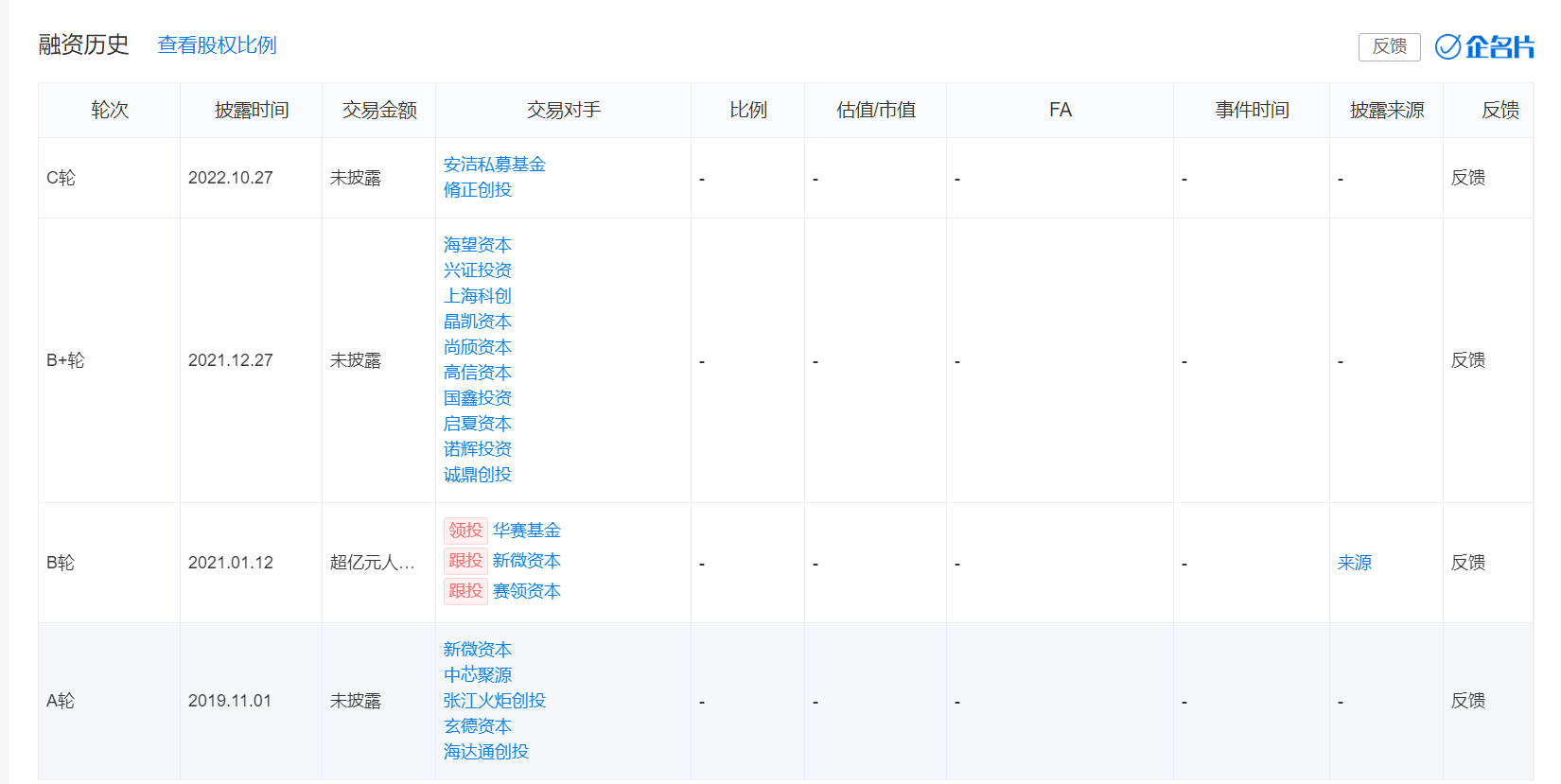Click 反馈 in the C轮 row
The width and height of the screenshot is (1561, 784).
tap(1468, 178)
